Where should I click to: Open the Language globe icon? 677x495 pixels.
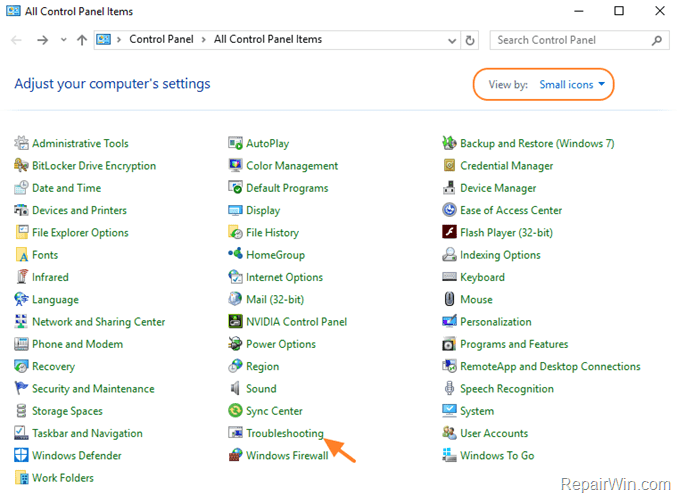(x=21, y=299)
